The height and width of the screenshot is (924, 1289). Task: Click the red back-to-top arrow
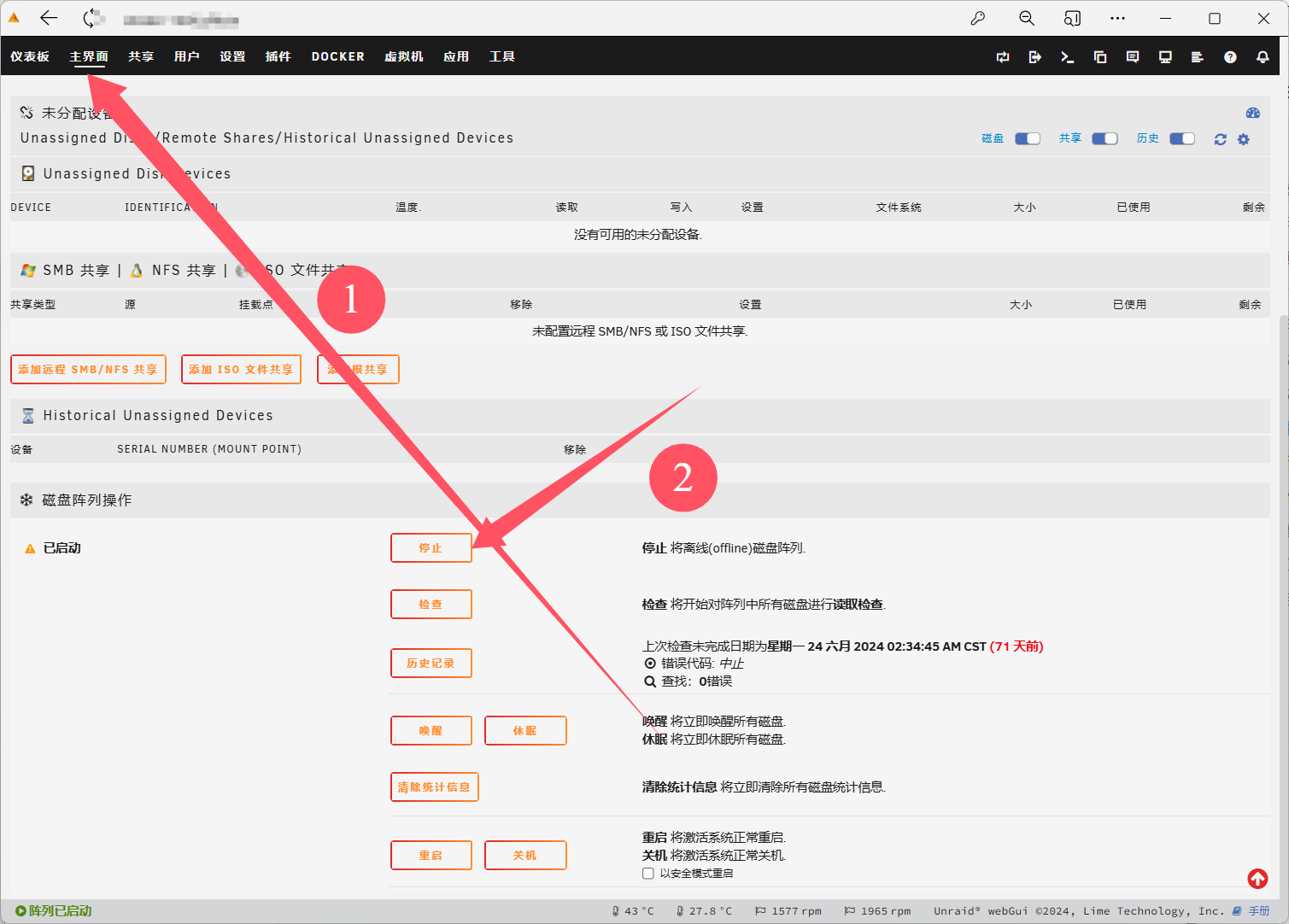coord(1257,878)
